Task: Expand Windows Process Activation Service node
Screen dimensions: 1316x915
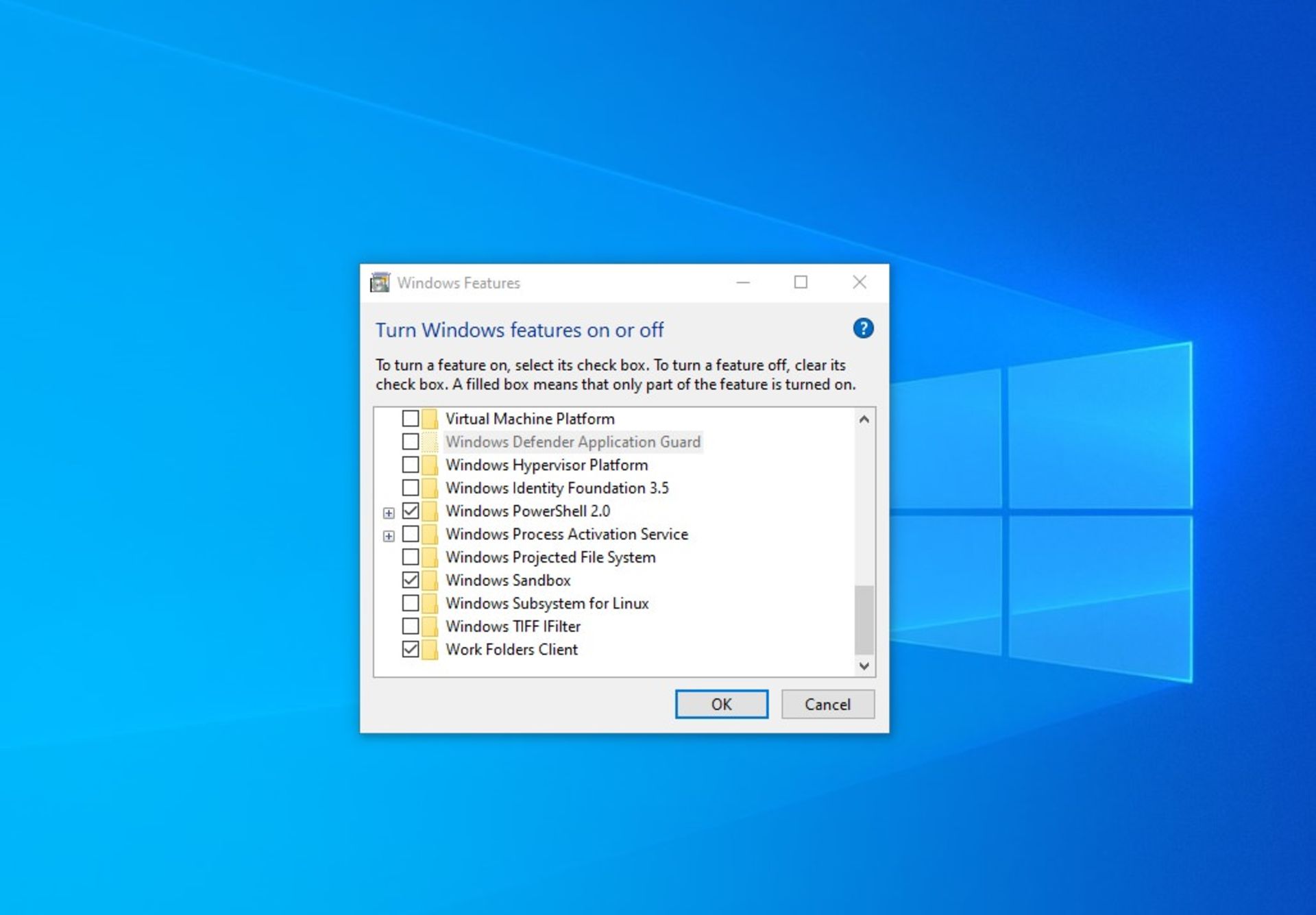Action: point(389,536)
